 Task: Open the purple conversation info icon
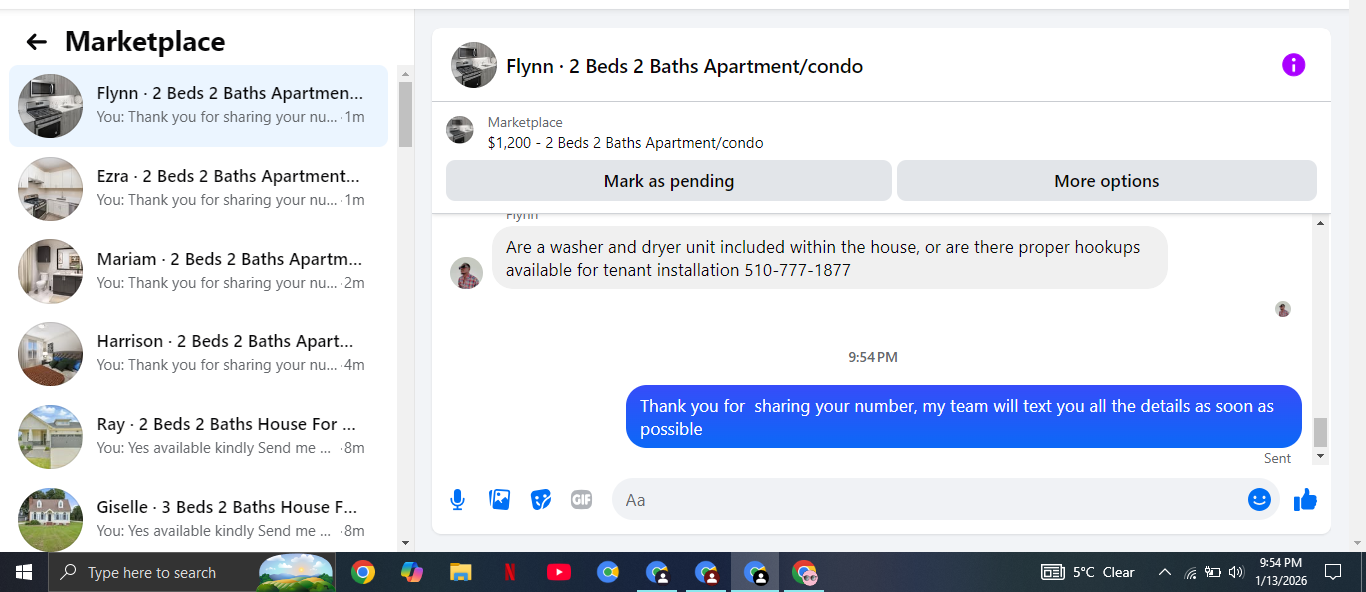[1293, 65]
